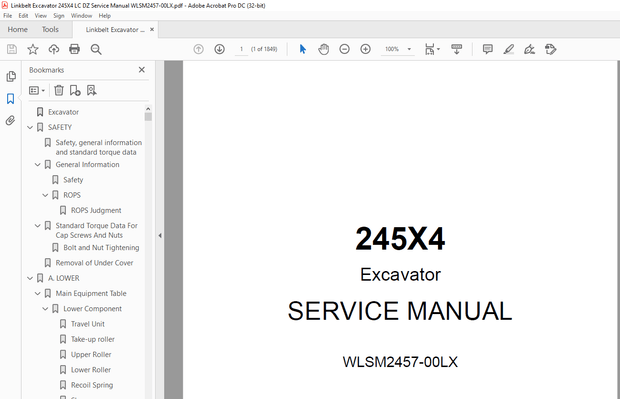Go to the Travel Unit bookmark
Screen dimensions: 620x399
pos(88,324)
